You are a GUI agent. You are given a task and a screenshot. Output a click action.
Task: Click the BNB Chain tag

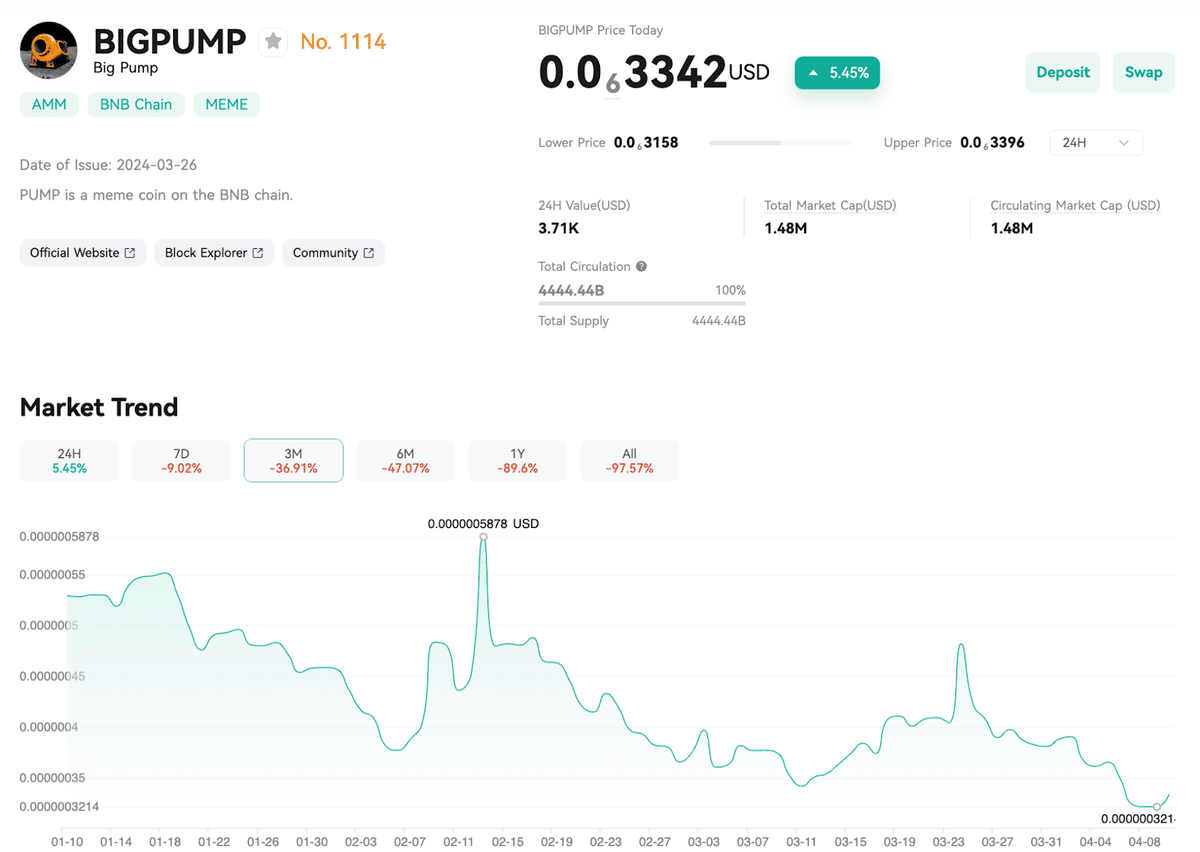[x=136, y=104]
